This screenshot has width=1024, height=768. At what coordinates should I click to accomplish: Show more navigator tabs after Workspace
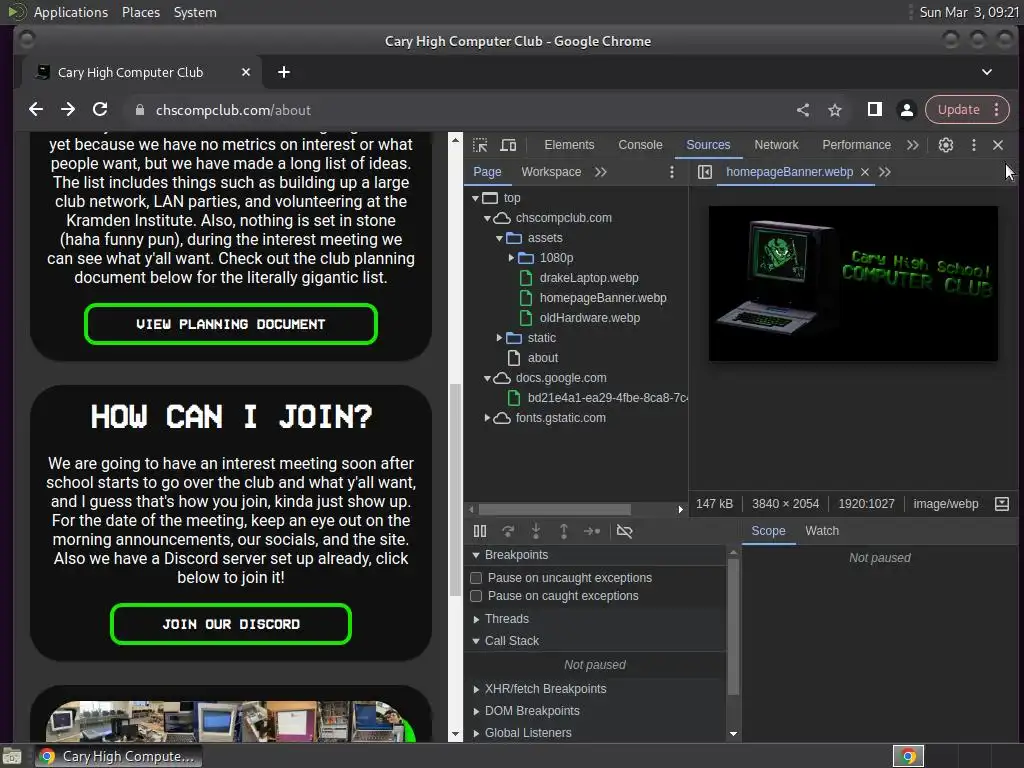click(x=601, y=172)
